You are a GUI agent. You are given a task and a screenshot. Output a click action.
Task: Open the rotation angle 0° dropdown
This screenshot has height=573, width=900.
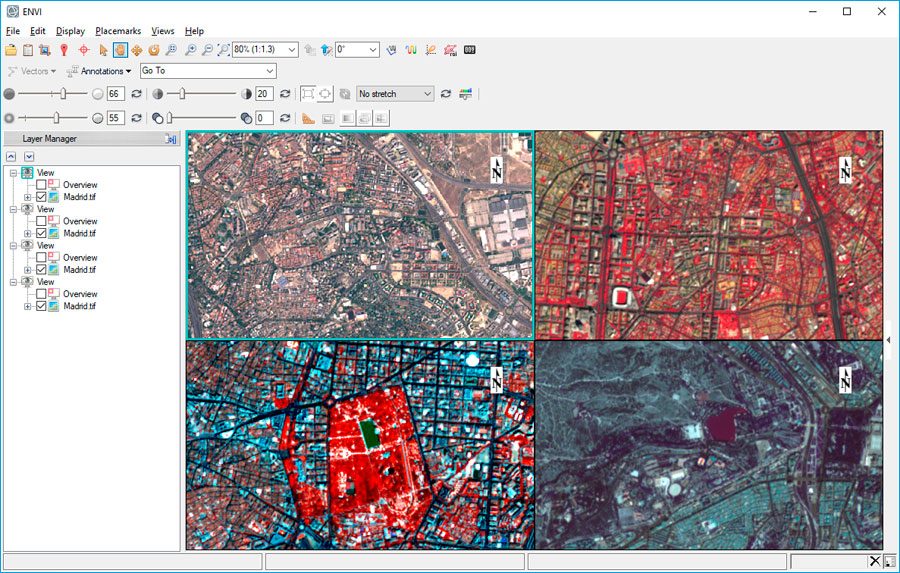point(373,50)
